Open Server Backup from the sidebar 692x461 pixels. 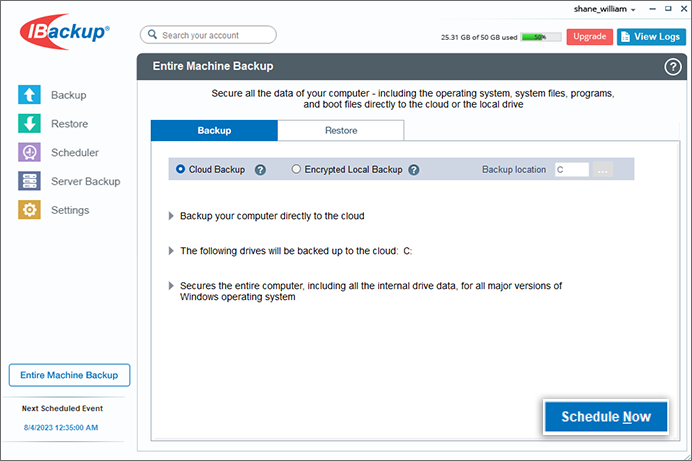(86, 181)
